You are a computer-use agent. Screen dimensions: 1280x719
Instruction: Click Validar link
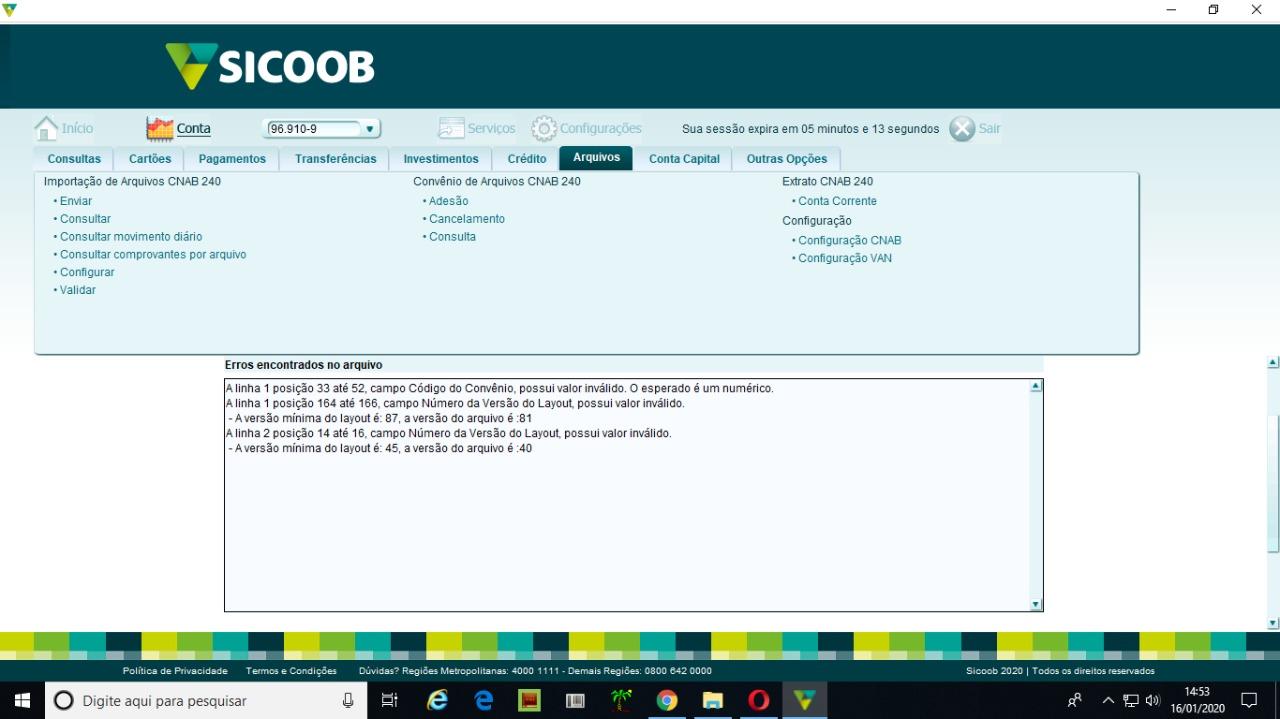[x=78, y=290]
